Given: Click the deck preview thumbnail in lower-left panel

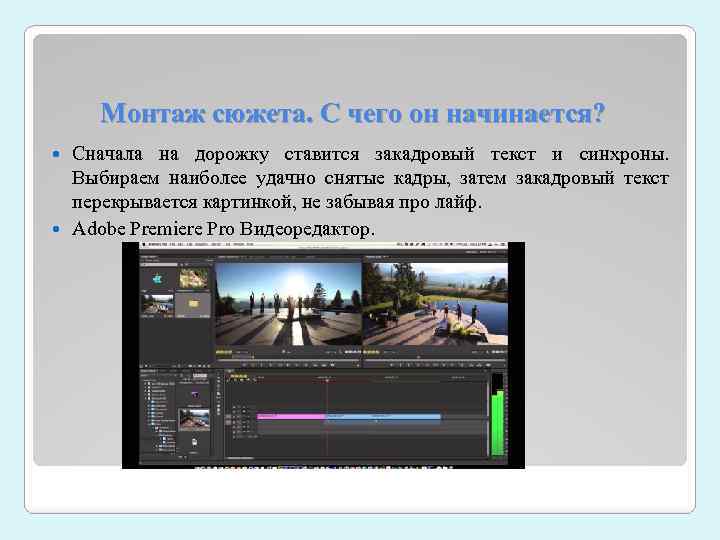Looking at the screenshot, I should click(x=194, y=419).
